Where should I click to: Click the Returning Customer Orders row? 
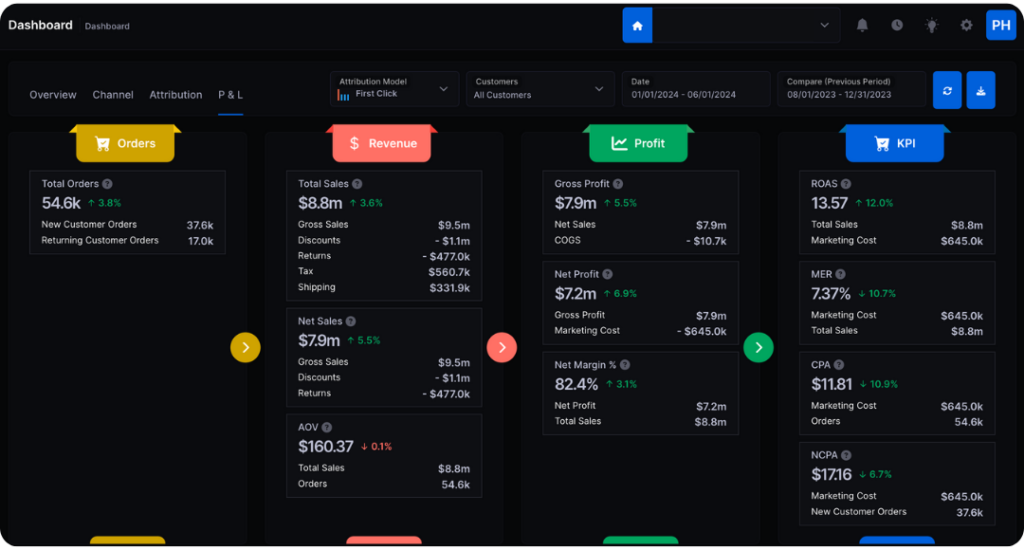click(x=127, y=240)
